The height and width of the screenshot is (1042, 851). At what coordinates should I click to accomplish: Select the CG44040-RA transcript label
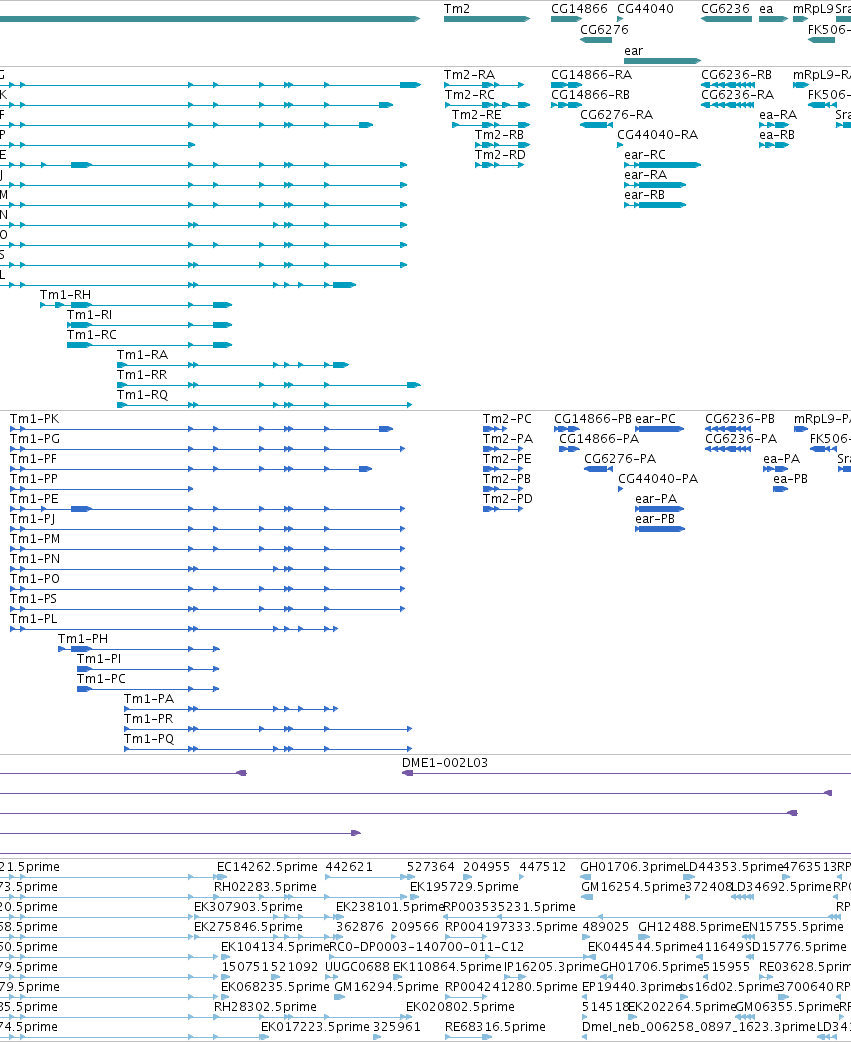[x=658, y=134]
